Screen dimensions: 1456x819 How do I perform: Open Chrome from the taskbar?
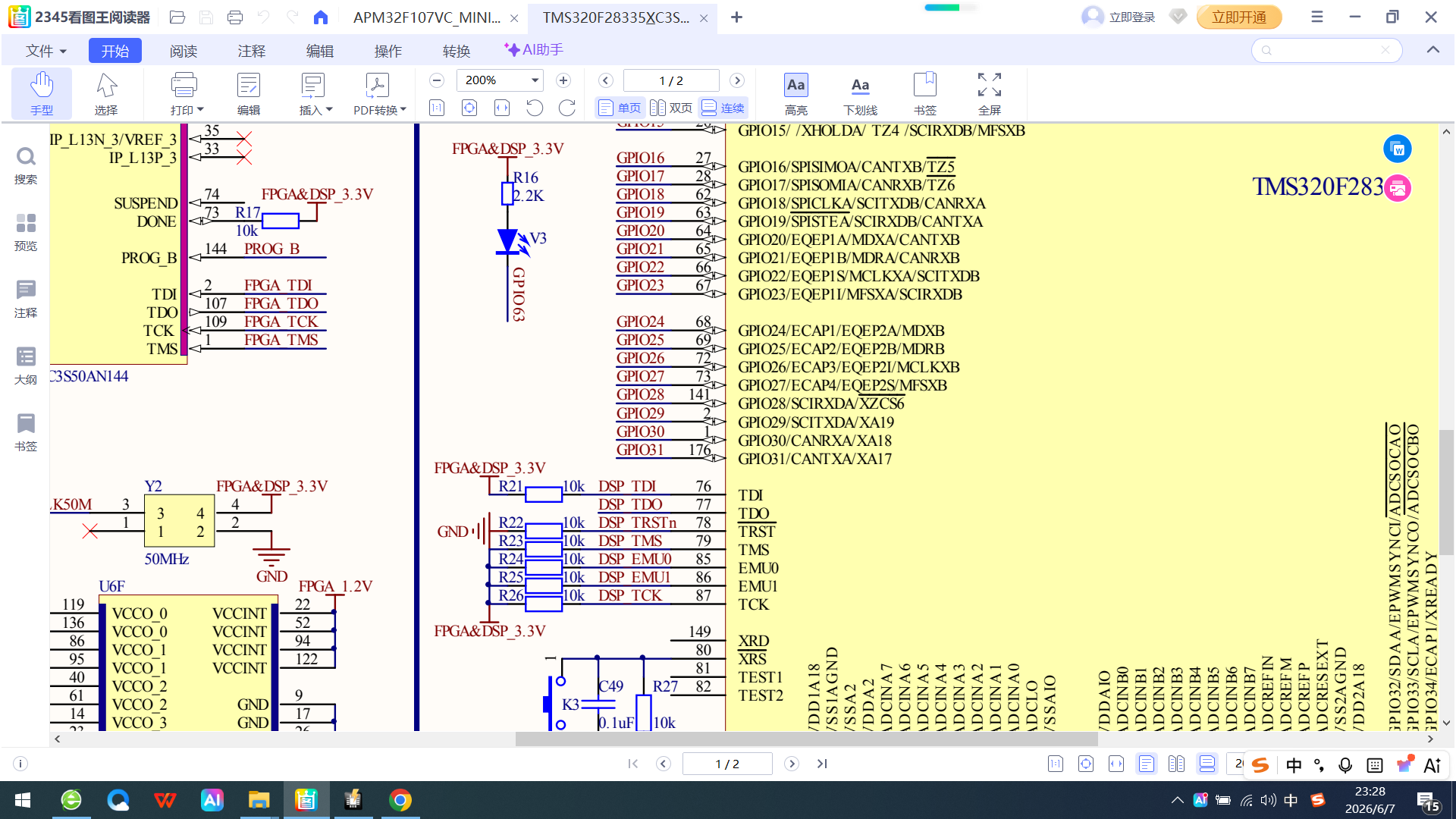[400, 800]
